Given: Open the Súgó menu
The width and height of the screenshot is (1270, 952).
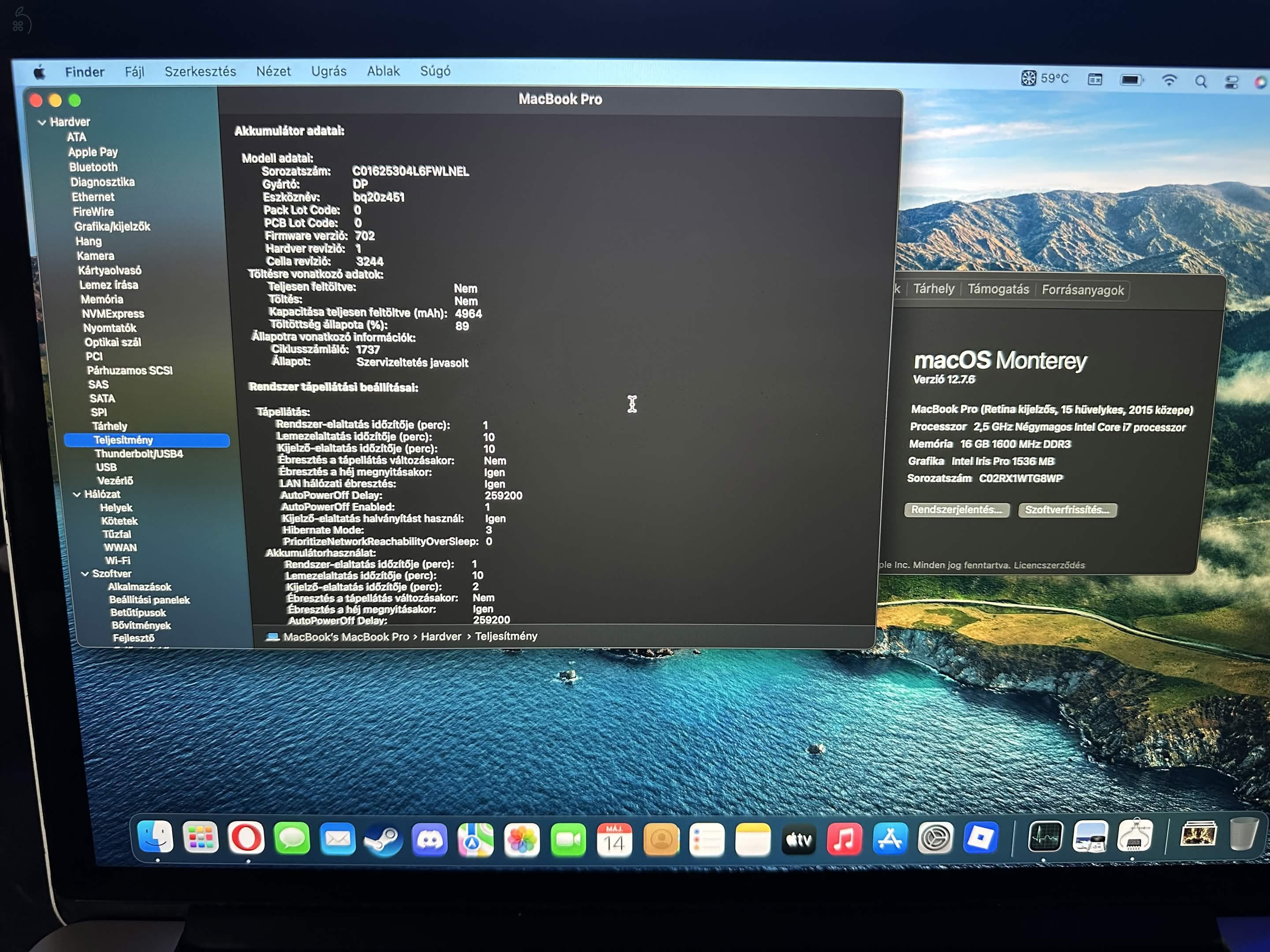Looking at the screenshot, I should point(435,71).
